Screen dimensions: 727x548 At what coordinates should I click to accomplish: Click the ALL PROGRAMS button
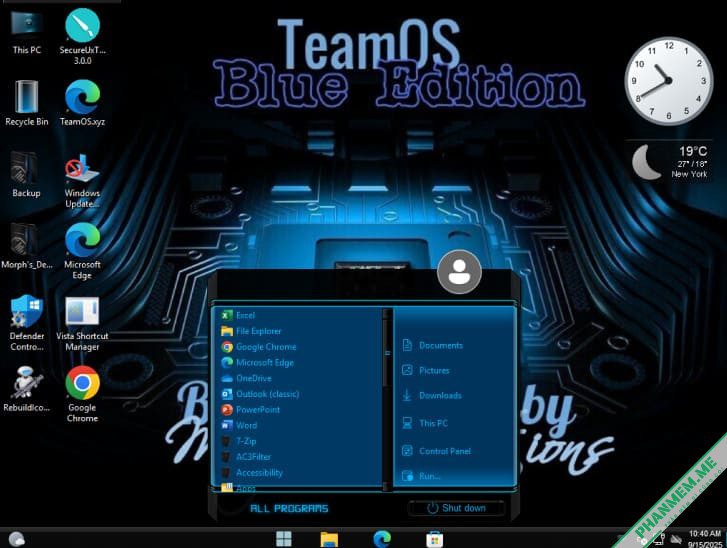(289, 509)
